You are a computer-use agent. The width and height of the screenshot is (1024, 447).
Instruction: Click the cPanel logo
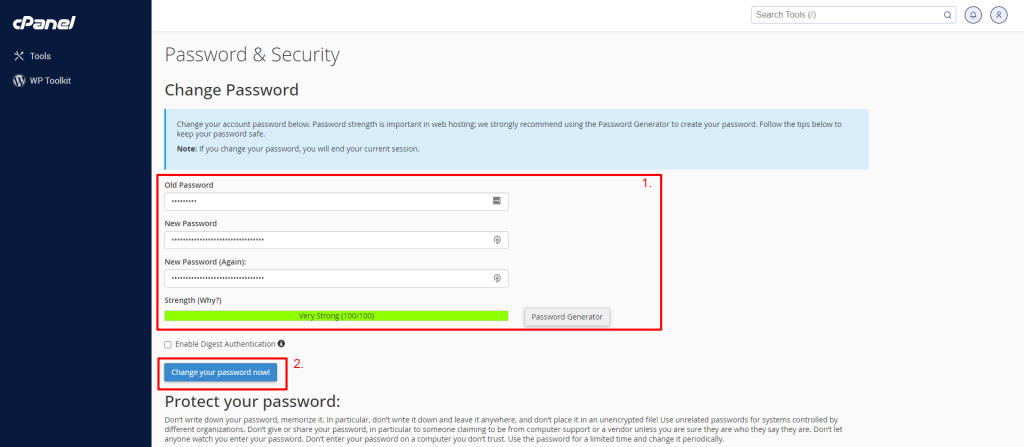44,23
